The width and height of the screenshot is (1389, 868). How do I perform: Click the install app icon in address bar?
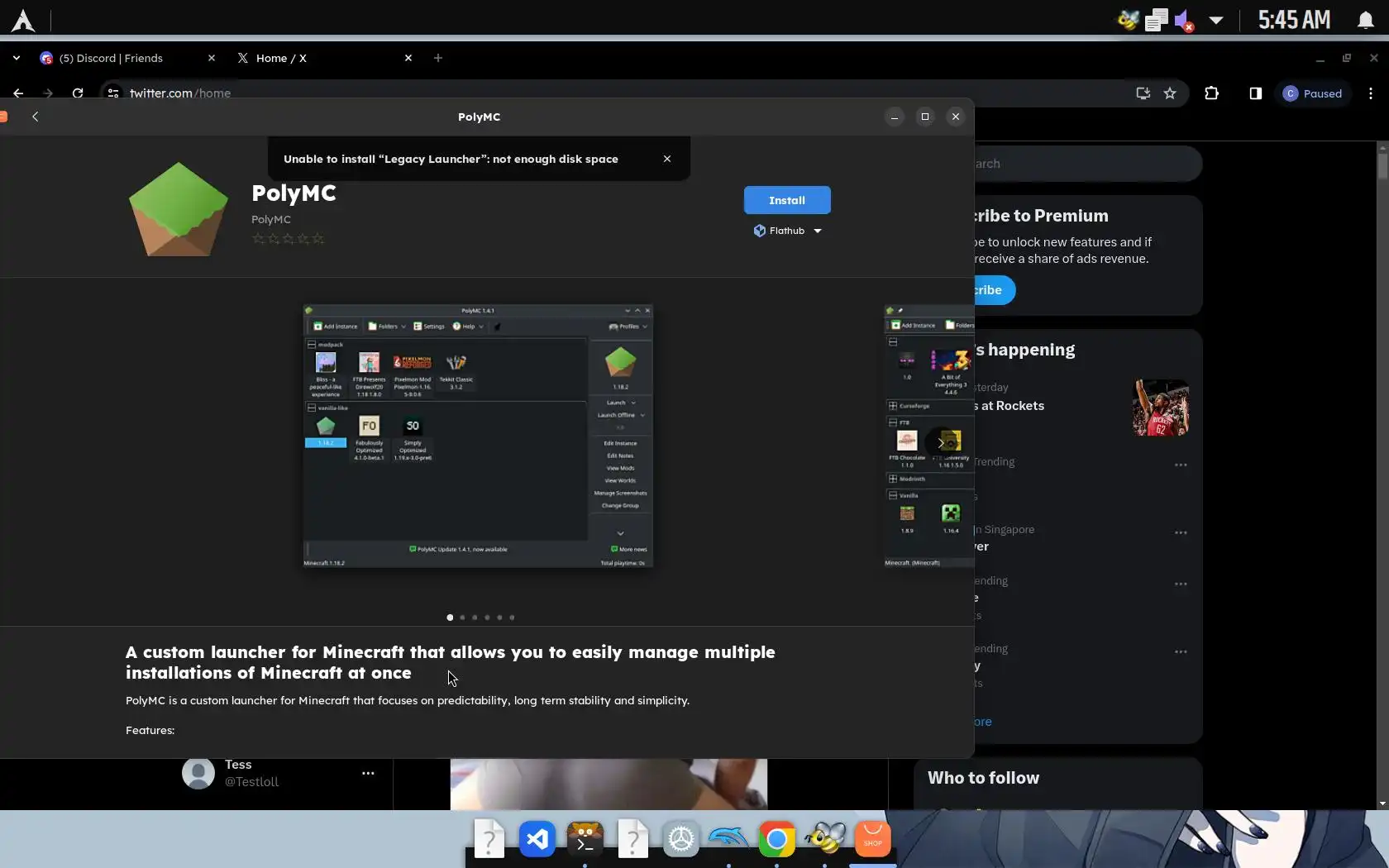(x=1143, y=93)
